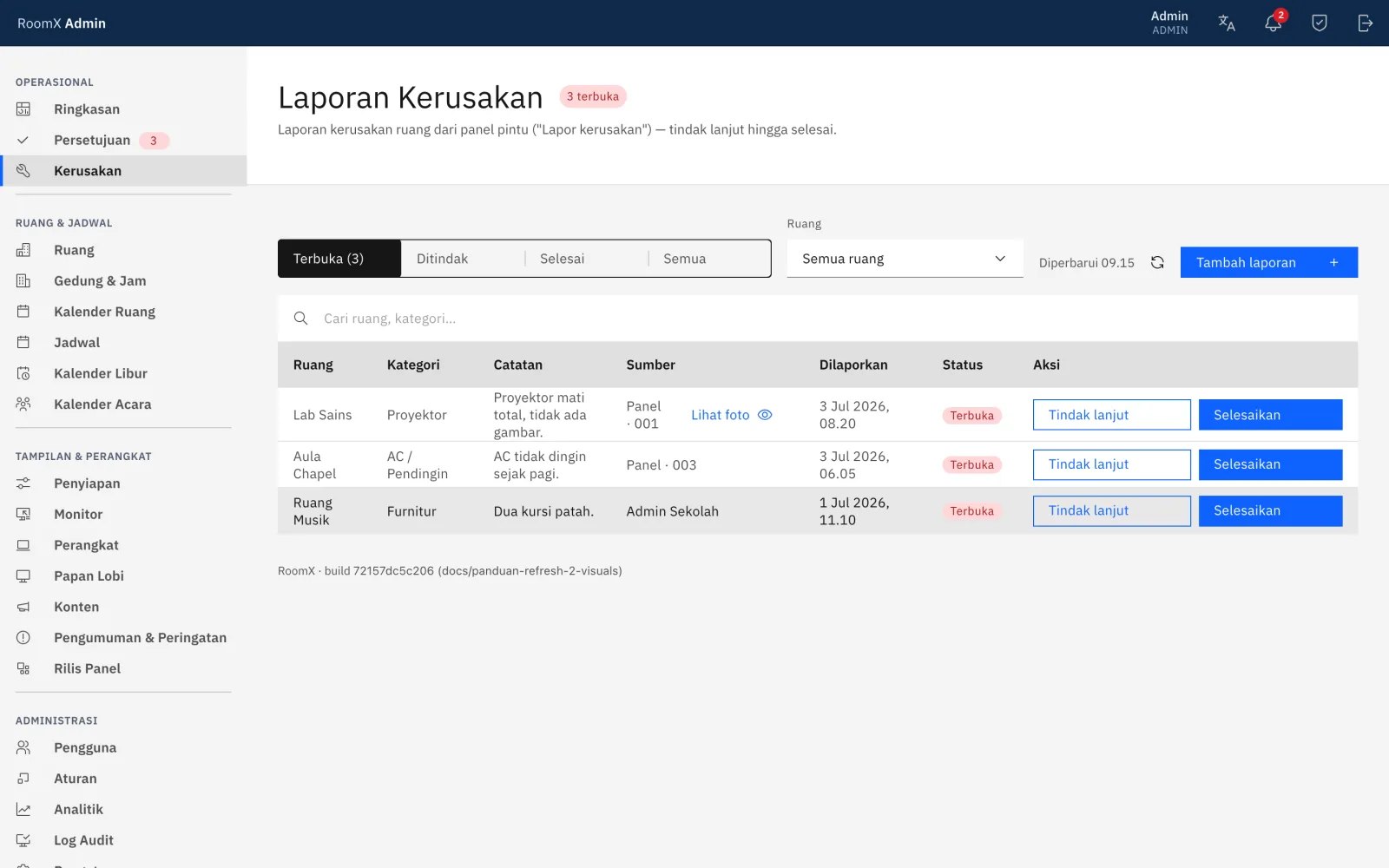This screenshot has height=868, width=1389.
Task: Click the Analitik chart icon
Action: [23, 810]
